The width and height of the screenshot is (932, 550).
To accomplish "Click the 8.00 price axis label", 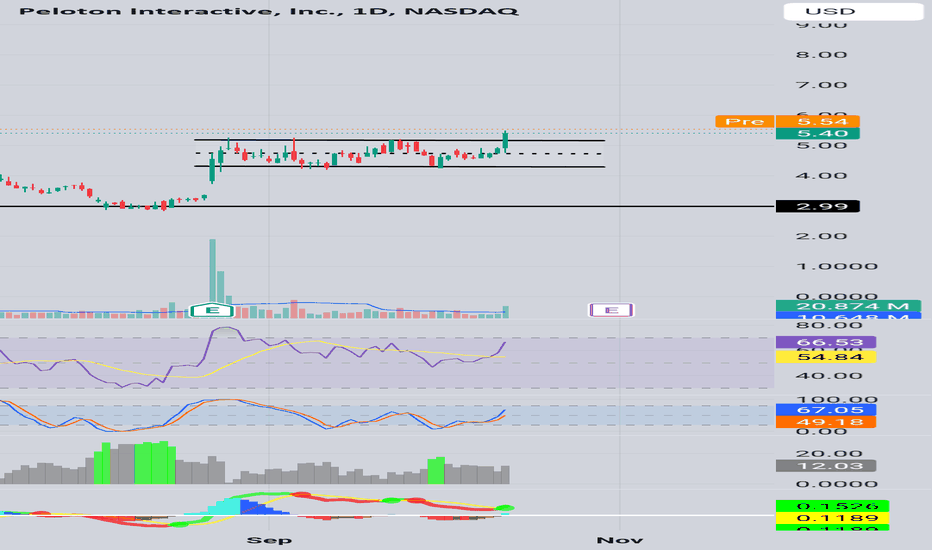I will [822, 55].
